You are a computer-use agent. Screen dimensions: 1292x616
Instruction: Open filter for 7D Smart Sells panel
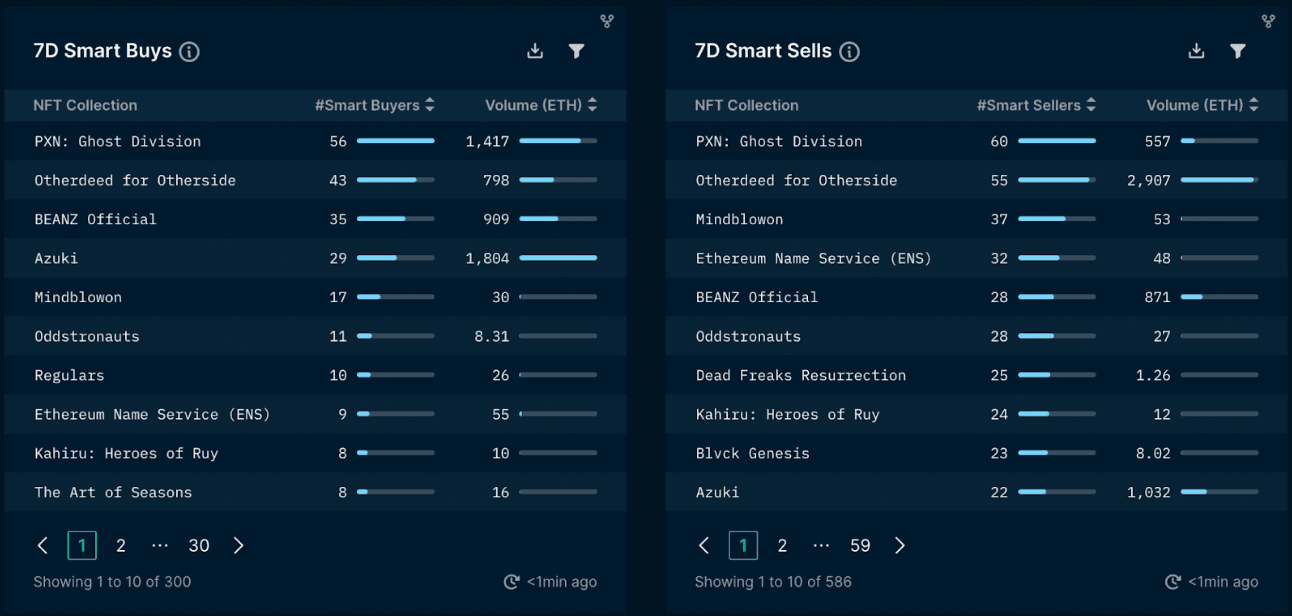[x=1237, y=51]
